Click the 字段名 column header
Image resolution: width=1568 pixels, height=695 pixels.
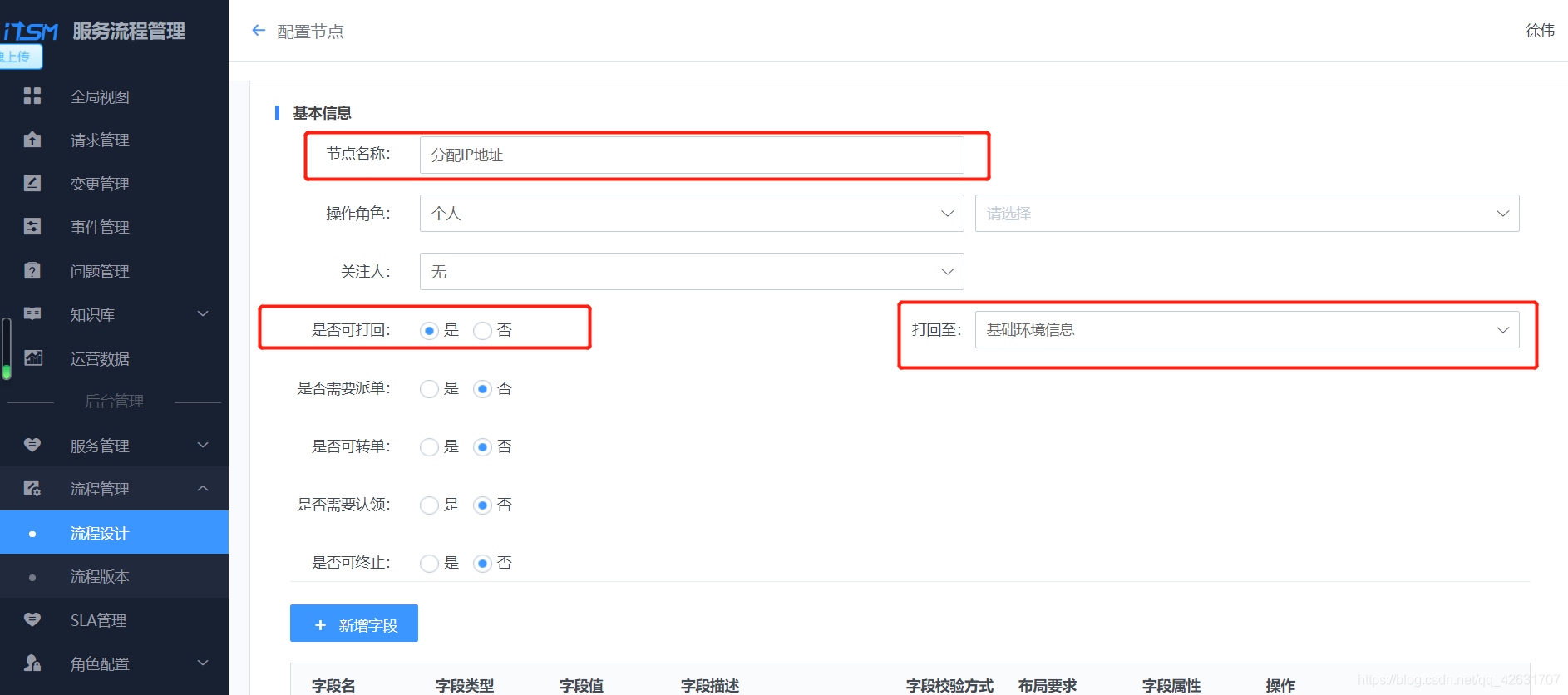point(333,685)
